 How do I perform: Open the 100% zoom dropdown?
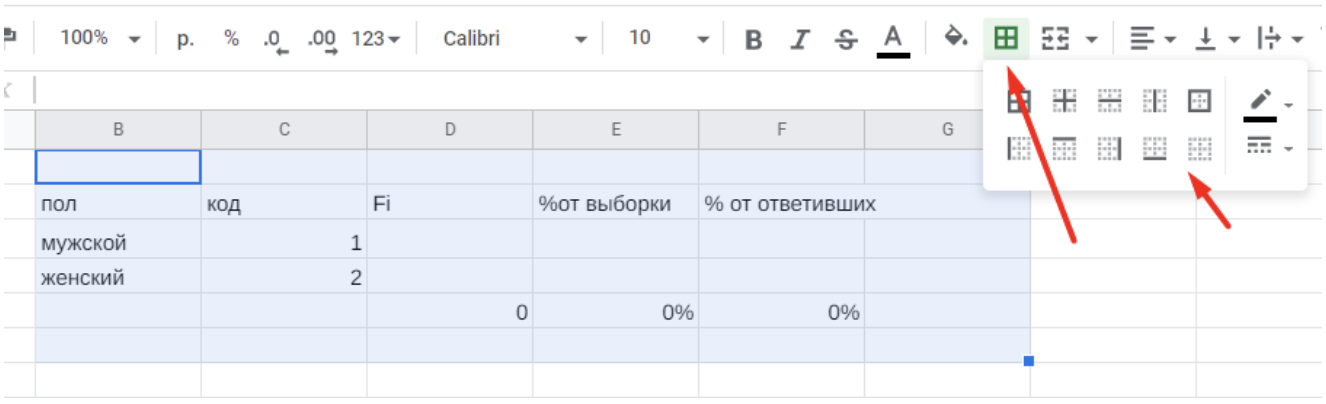(100, 38)
